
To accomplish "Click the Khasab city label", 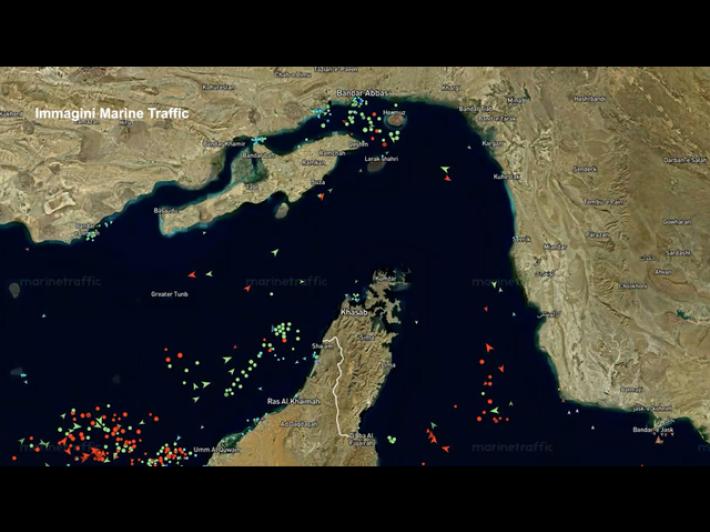I will coord(354,312).
